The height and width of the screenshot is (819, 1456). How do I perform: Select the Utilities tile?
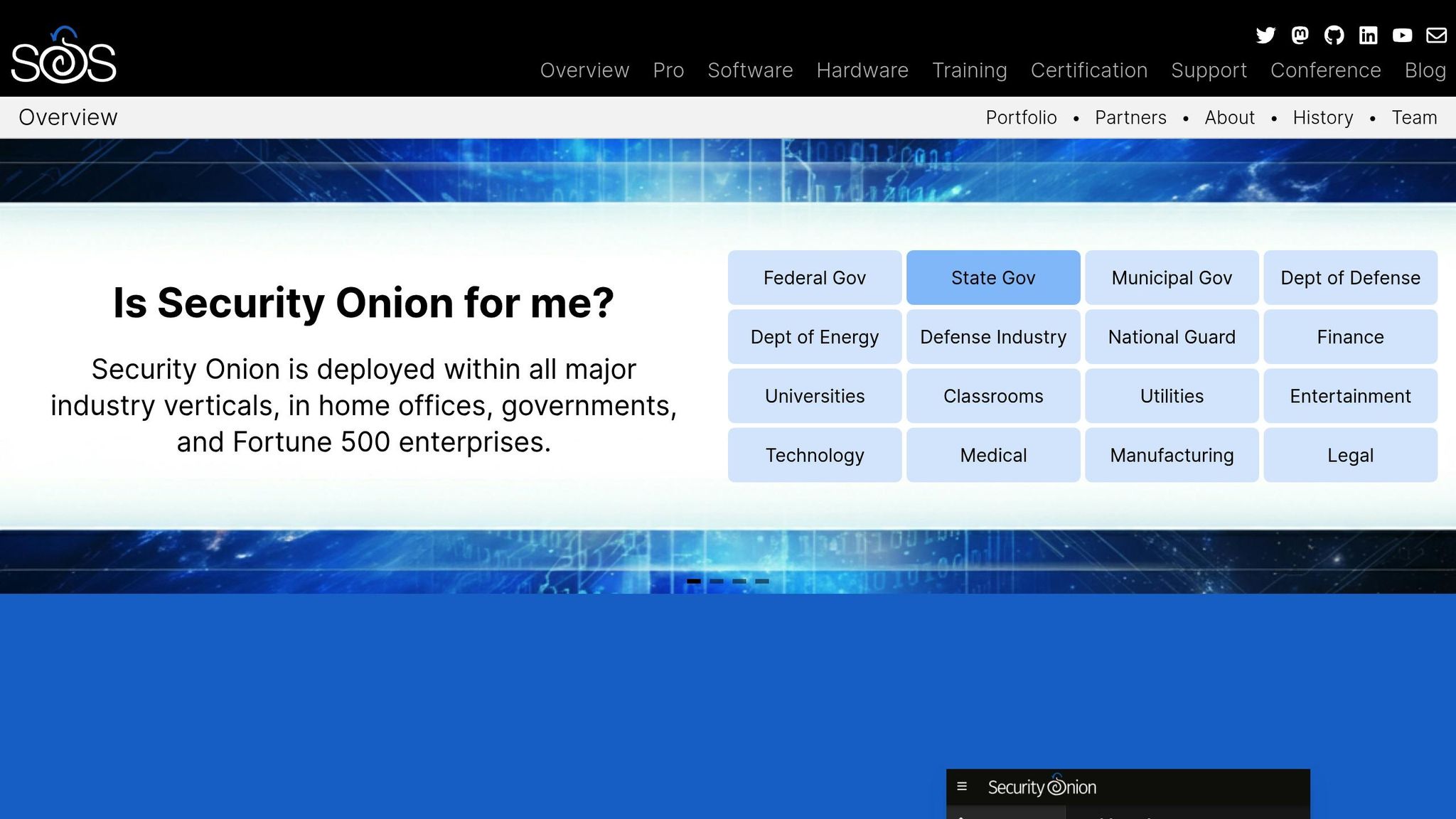pyautogui.click(x=1172, y=395)
